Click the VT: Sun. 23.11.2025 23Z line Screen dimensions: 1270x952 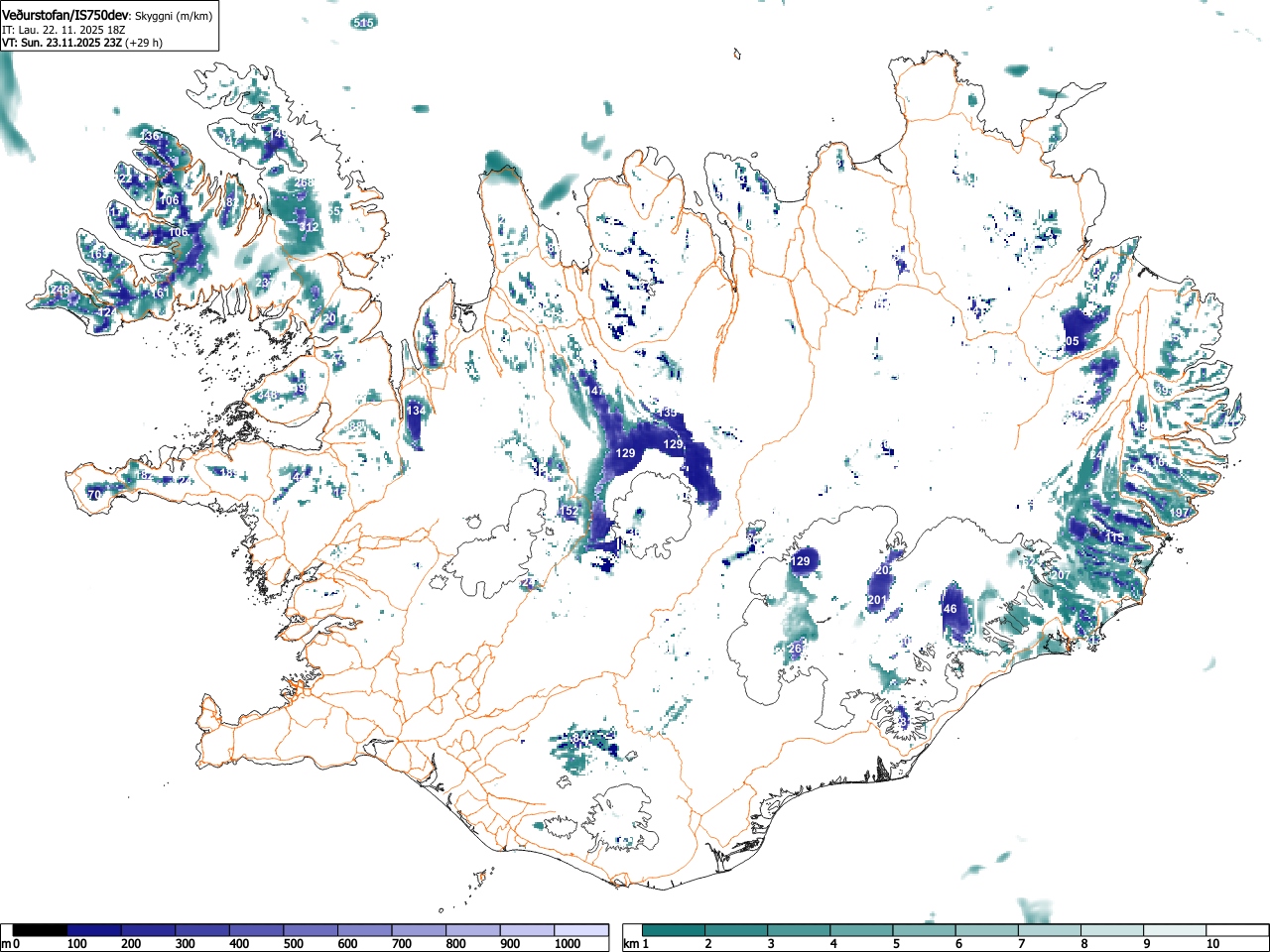pyautogui.click(x=62, y=44)
